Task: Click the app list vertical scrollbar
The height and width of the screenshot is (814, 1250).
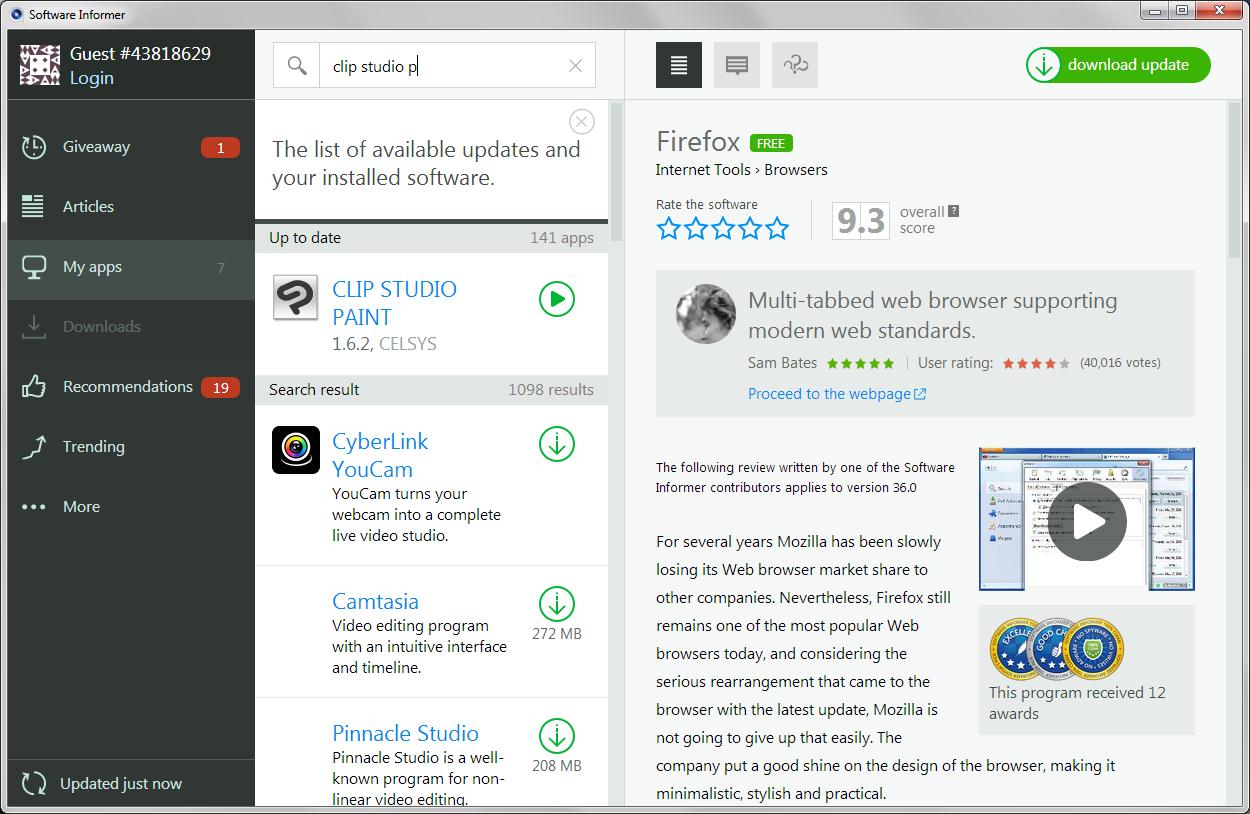Action: (616, 170)
